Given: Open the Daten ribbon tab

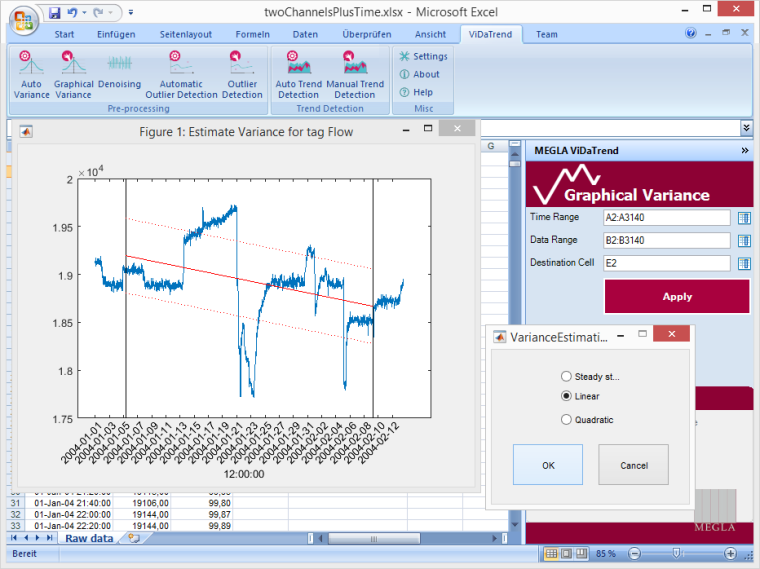Looking at the screenshot, I should coord(305,34).
